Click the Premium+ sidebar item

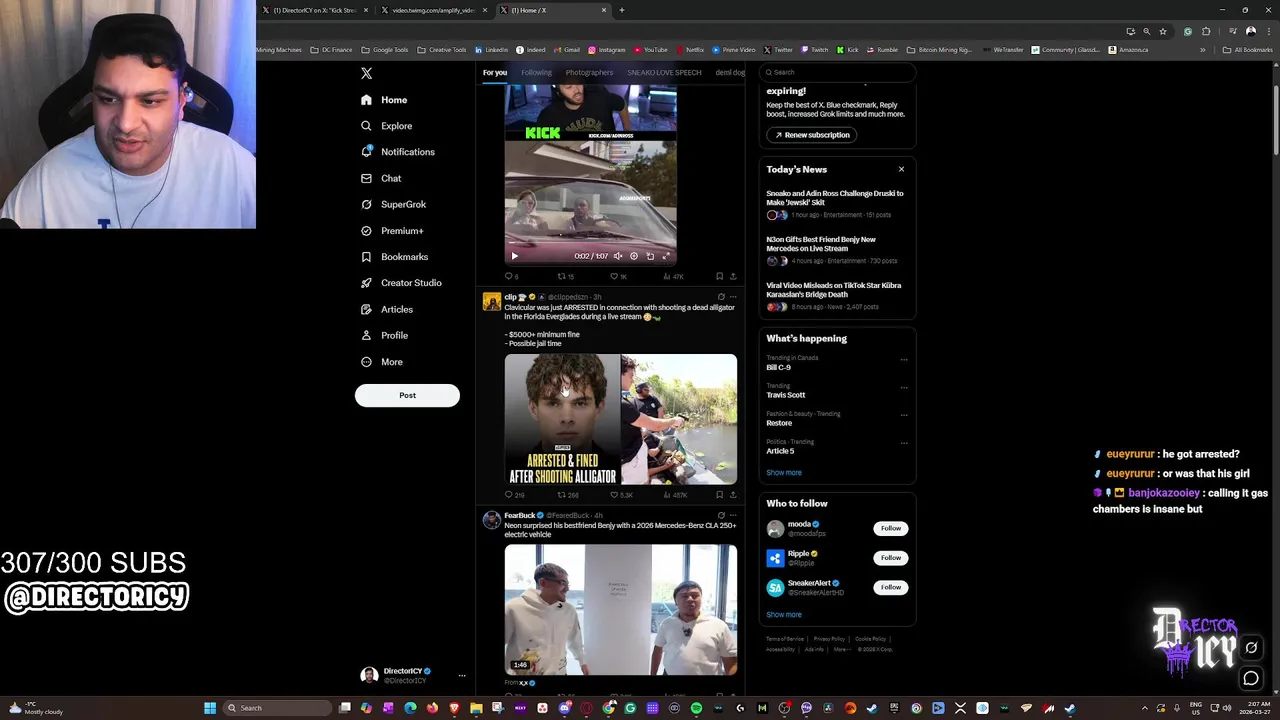pos(392,231)
